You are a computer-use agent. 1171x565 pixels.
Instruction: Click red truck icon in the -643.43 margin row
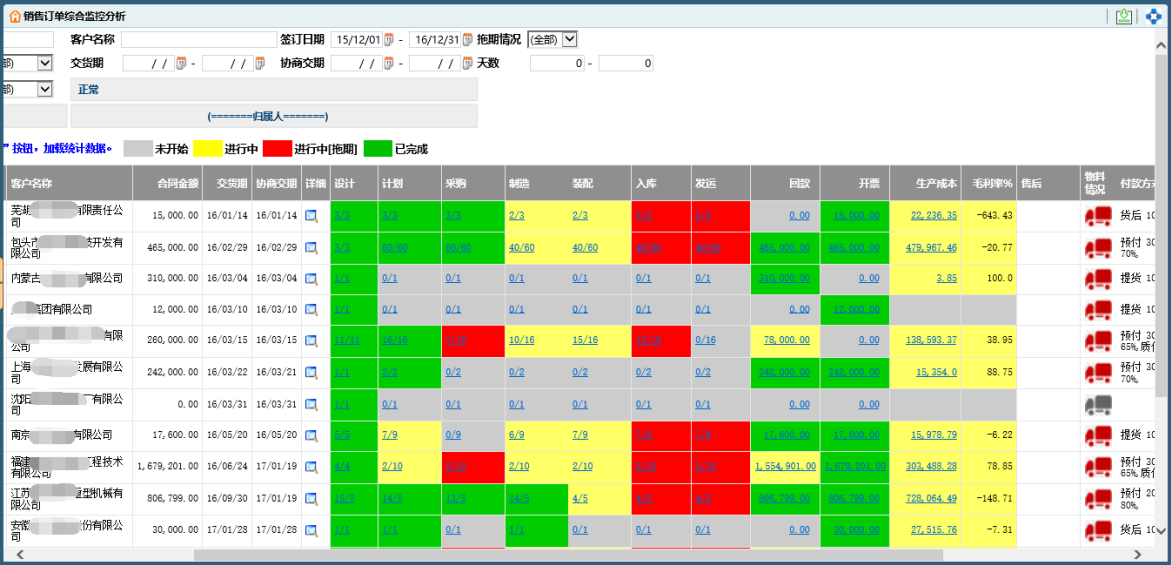pos(1097,215)
